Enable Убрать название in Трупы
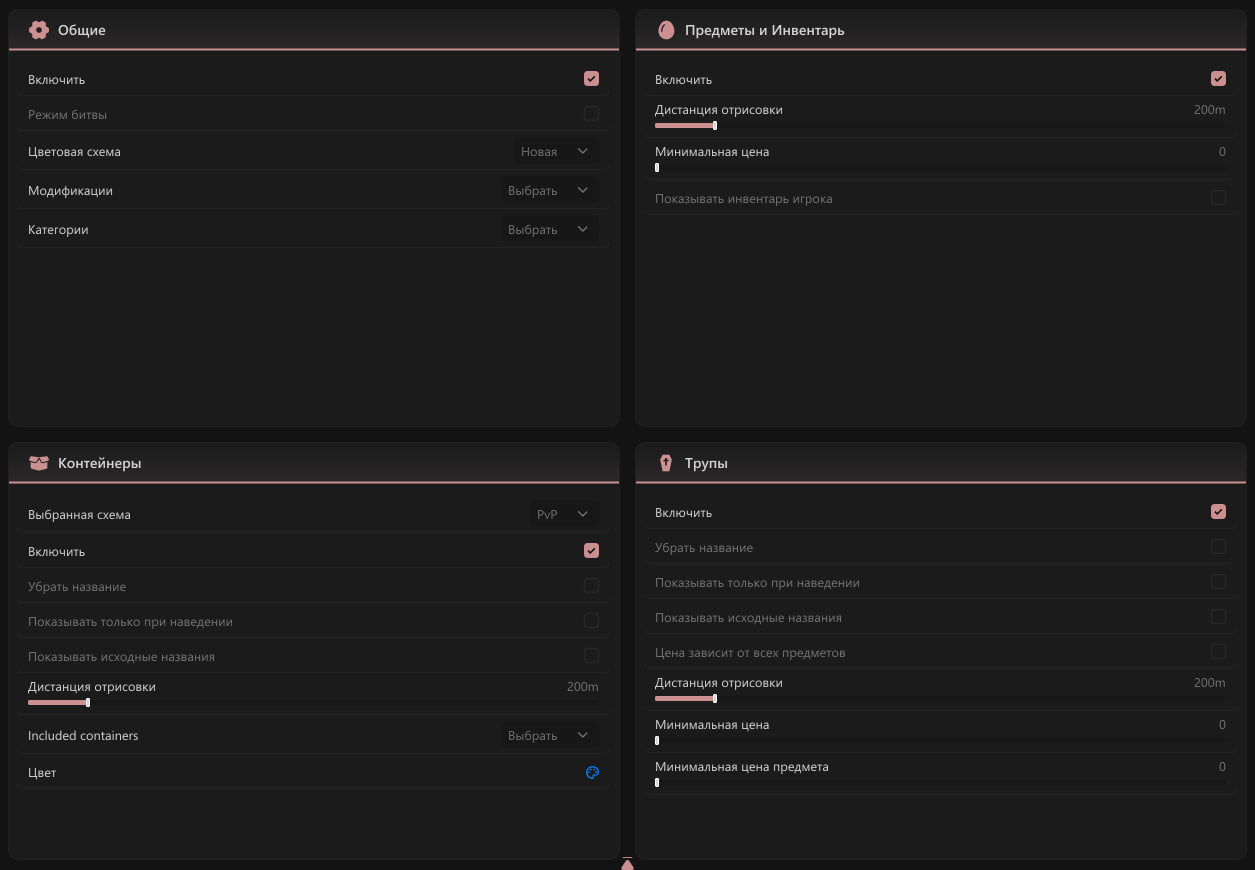1255x870 pixels. [1218, 547]
